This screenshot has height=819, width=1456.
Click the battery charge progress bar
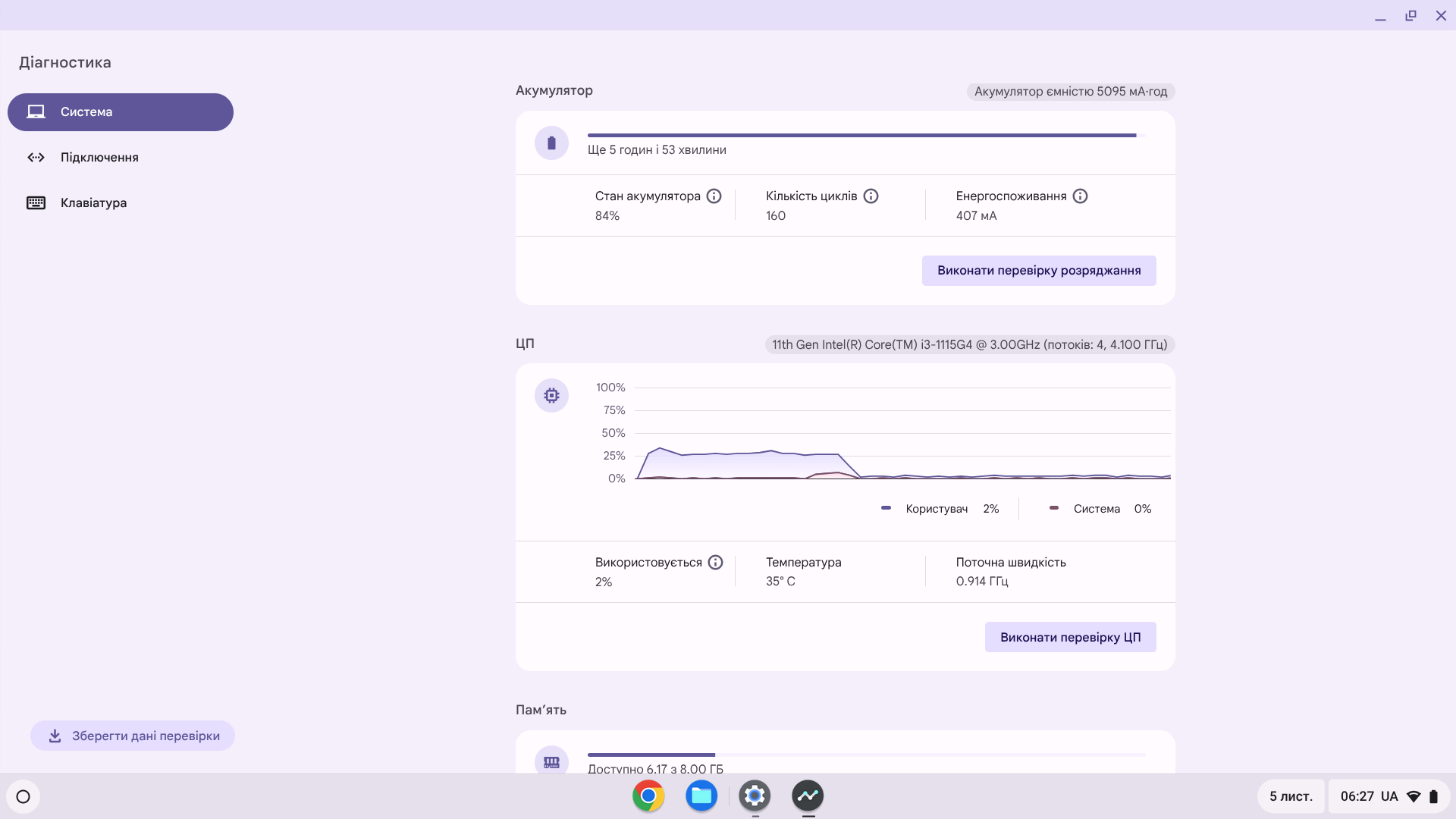864,136
